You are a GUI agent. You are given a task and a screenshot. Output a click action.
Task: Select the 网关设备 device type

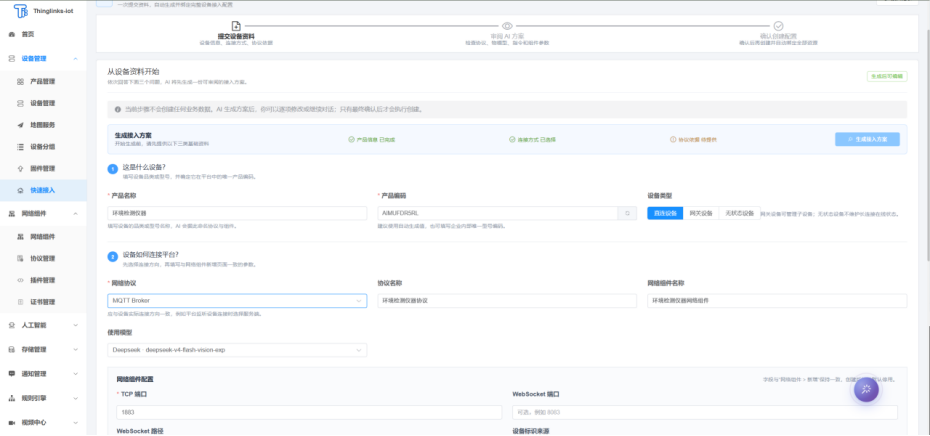point(700,214)
